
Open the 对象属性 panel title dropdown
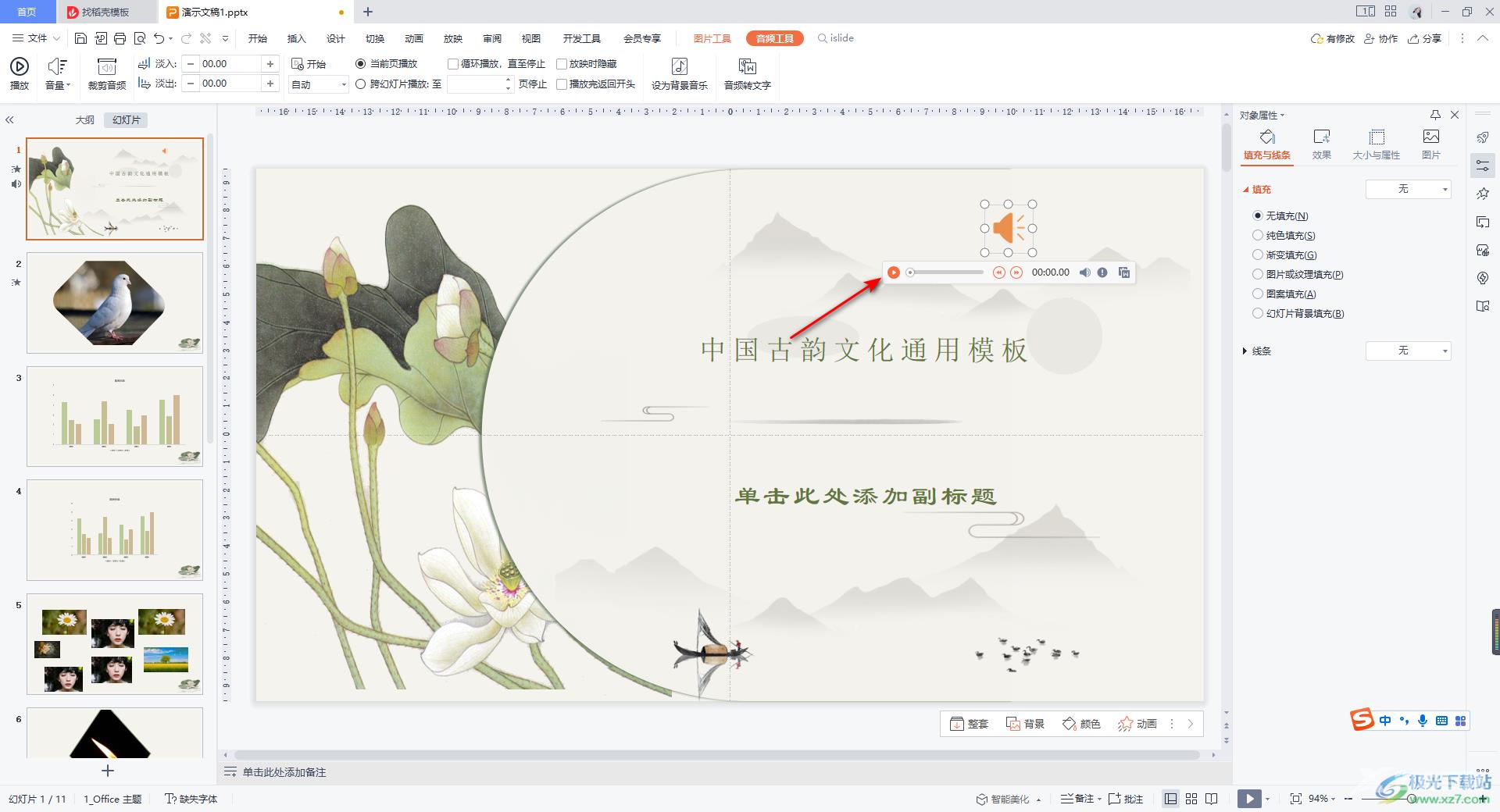pos(1262,115)
